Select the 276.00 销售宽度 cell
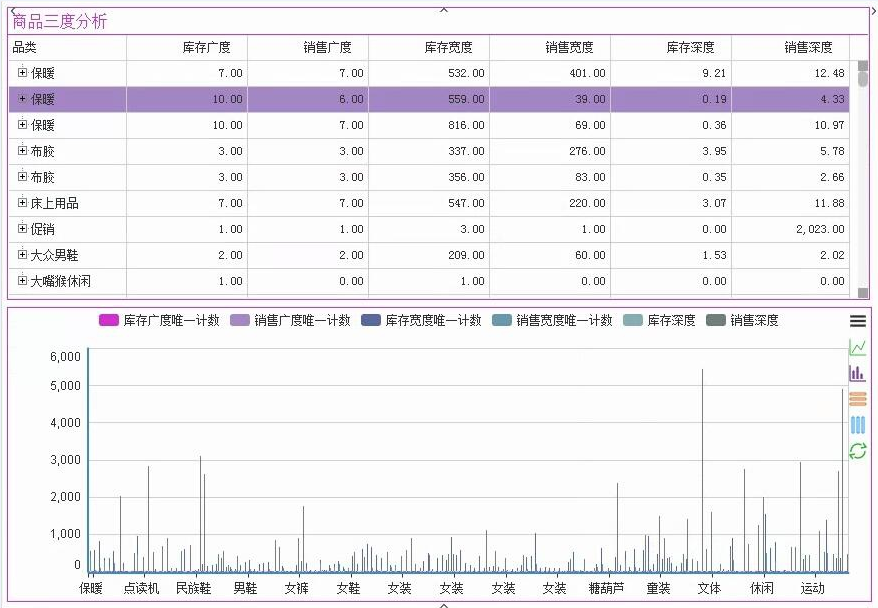Image resolution: width=878 pixels, height=608 pixels. pos(550,151)
